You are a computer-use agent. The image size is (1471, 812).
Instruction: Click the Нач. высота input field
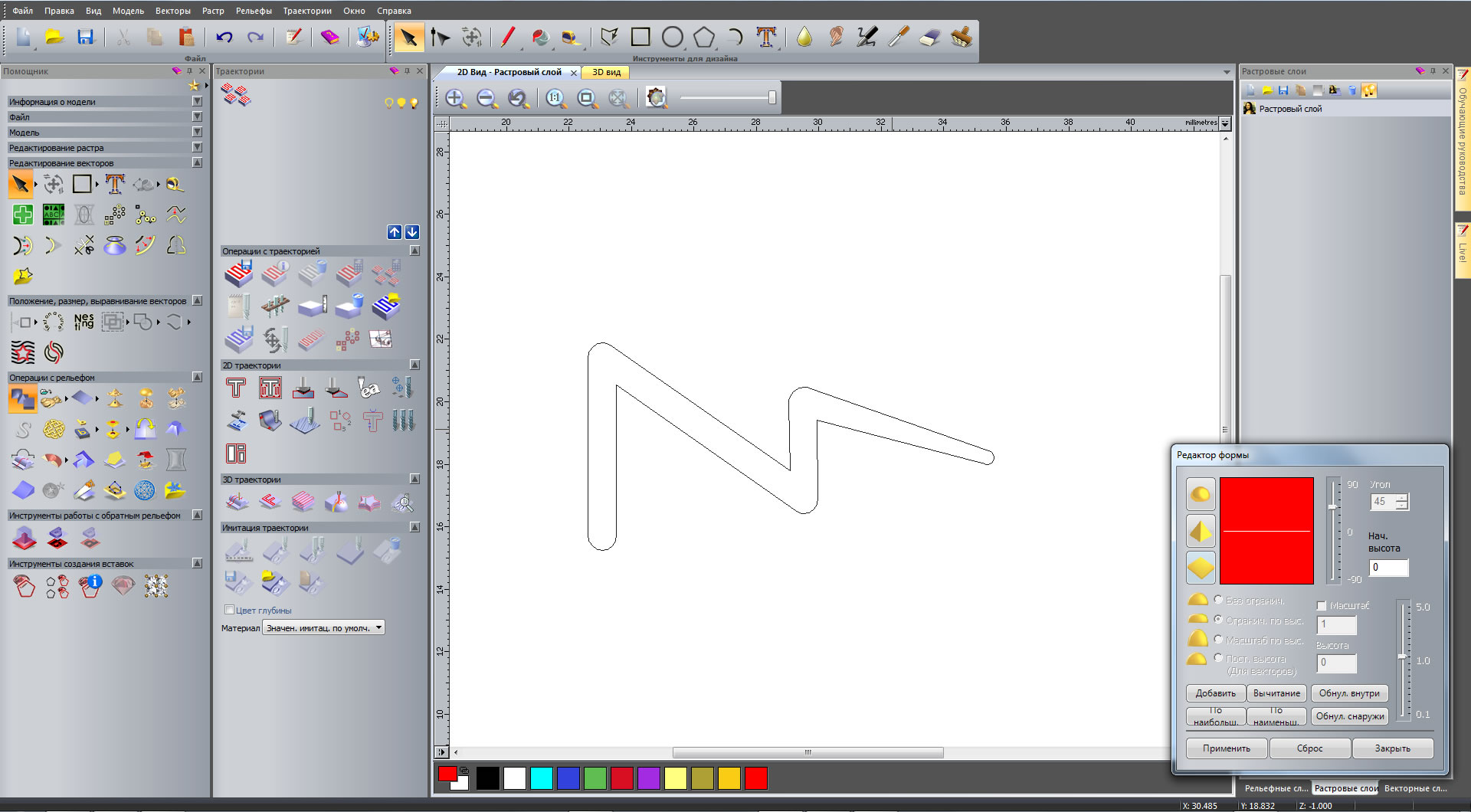click(1388, 568)
